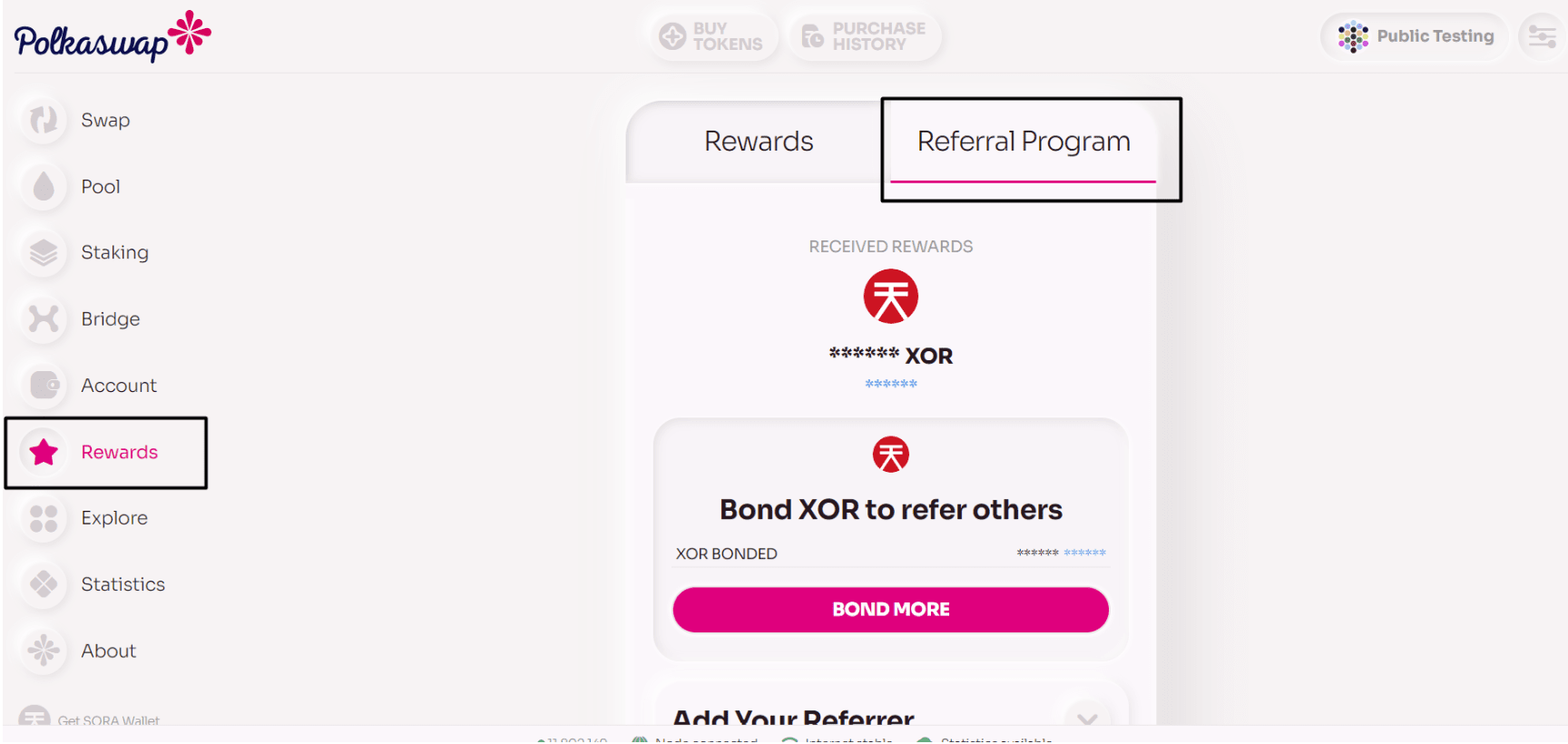Click the Public Testing network button
Image resolution: width=1568 pixels, height=744 pixels.
pyautogui.click(x=1416, y=36)
